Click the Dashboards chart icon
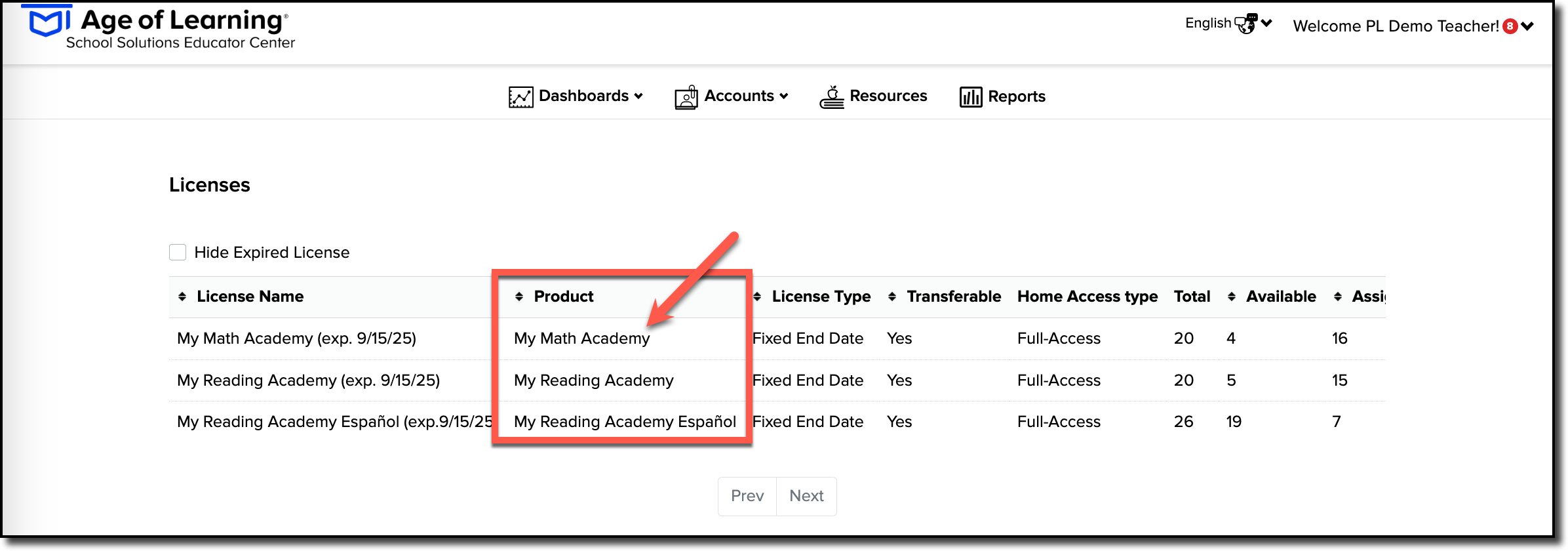Screen dimensions: 1568x551 pos(520,97)
